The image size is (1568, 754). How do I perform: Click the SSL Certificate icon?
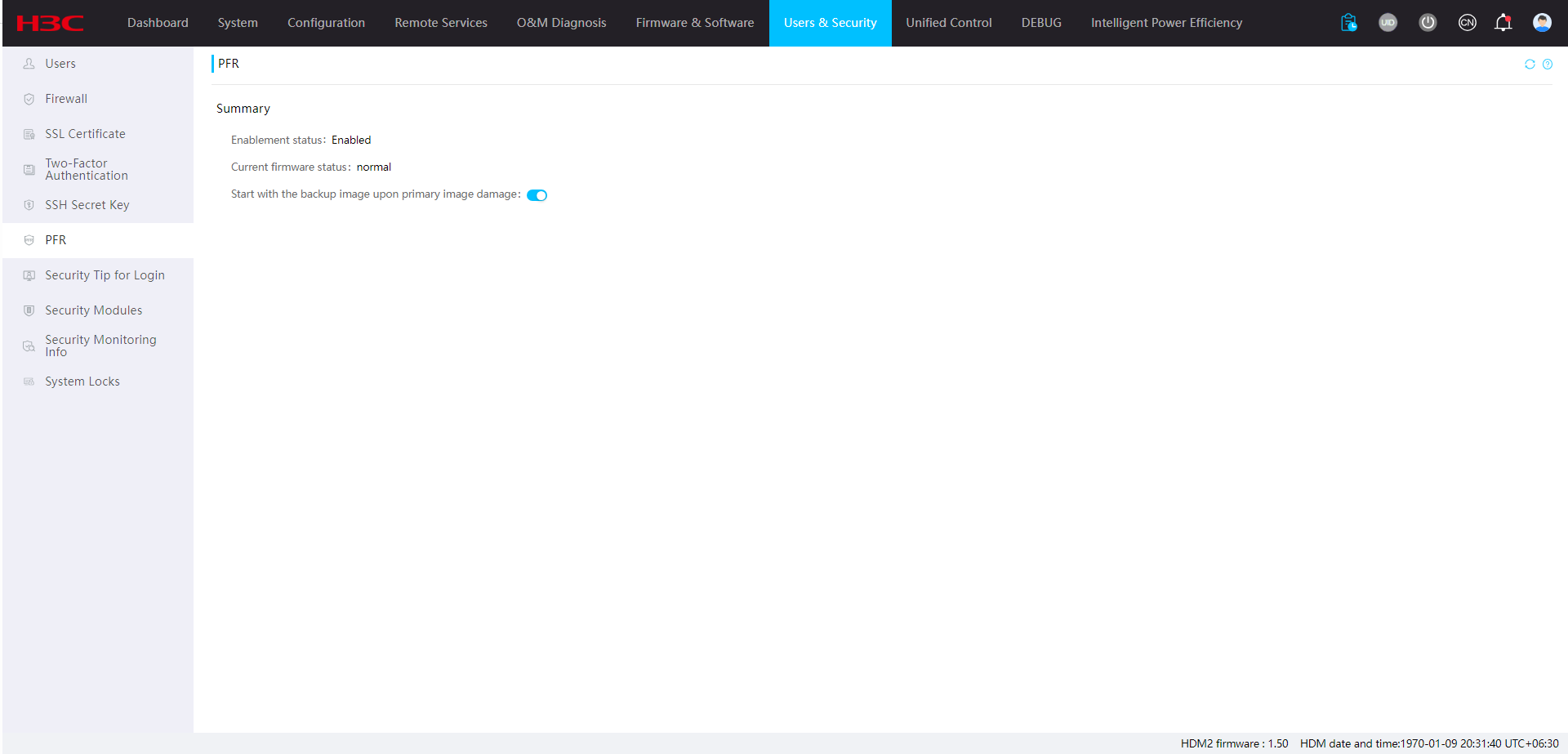click(x=29, y=134)
